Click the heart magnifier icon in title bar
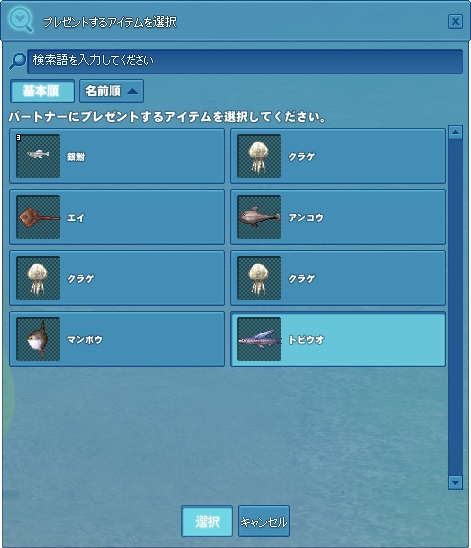 pos(21,20)
